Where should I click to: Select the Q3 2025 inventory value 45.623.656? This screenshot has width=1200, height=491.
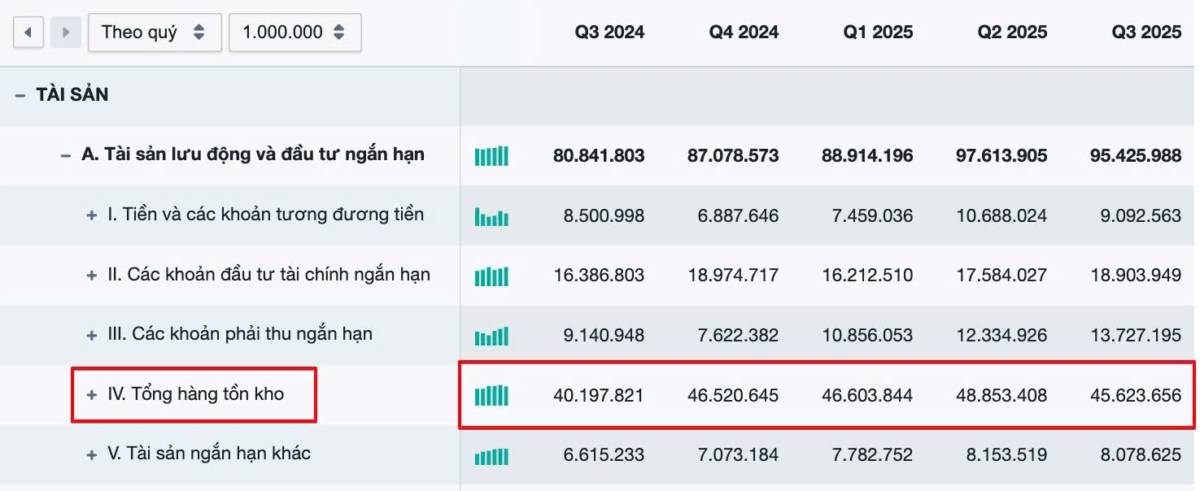point(1135,396)
